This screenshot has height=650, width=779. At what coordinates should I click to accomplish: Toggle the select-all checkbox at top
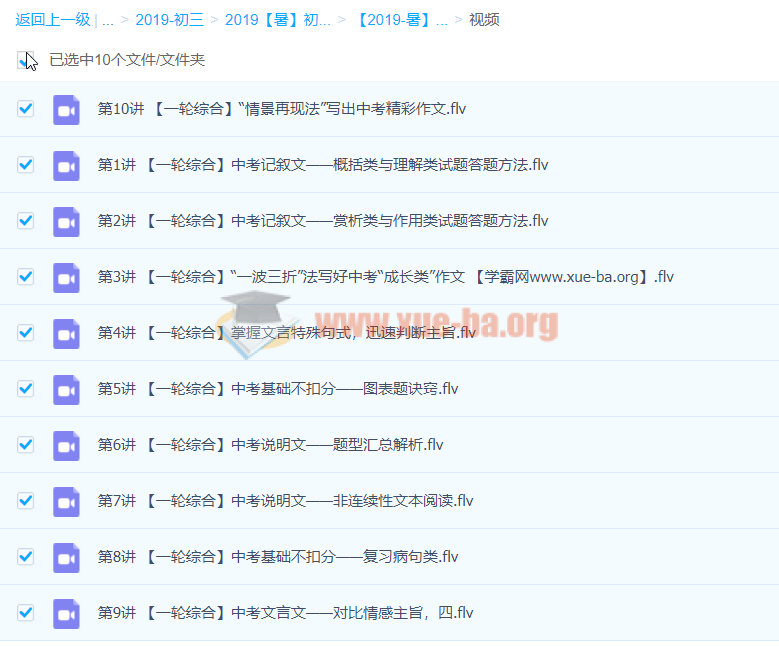pyautogui.click(x=25, y=60)
